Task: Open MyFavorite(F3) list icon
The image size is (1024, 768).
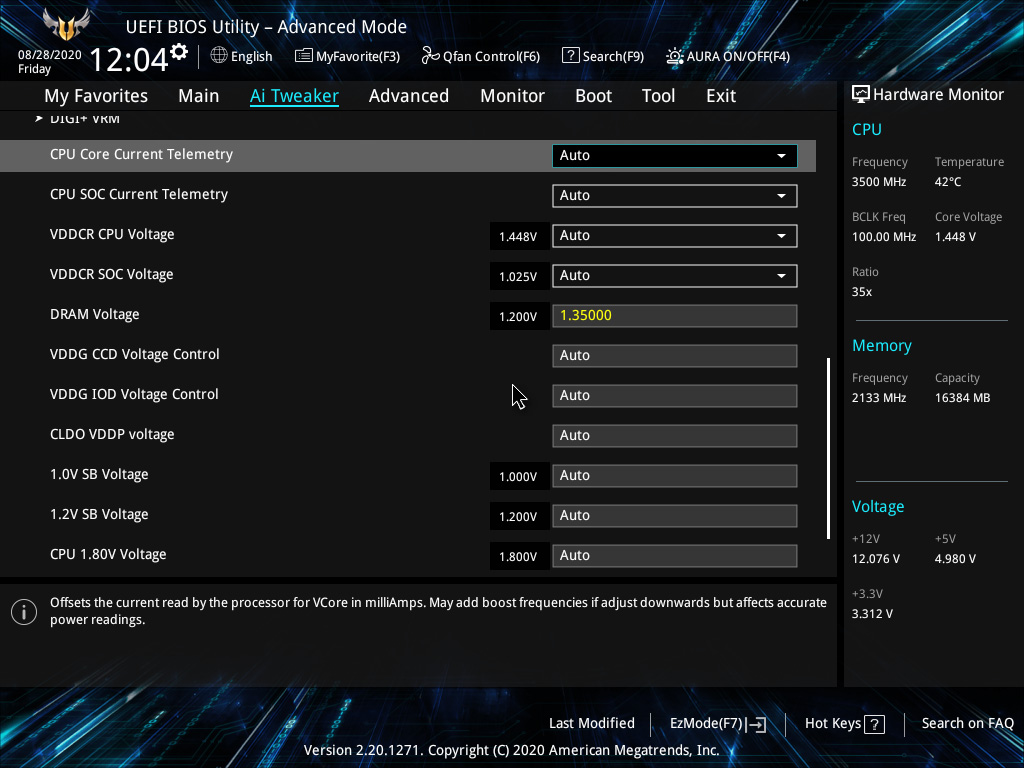Action: click(303, 56)
